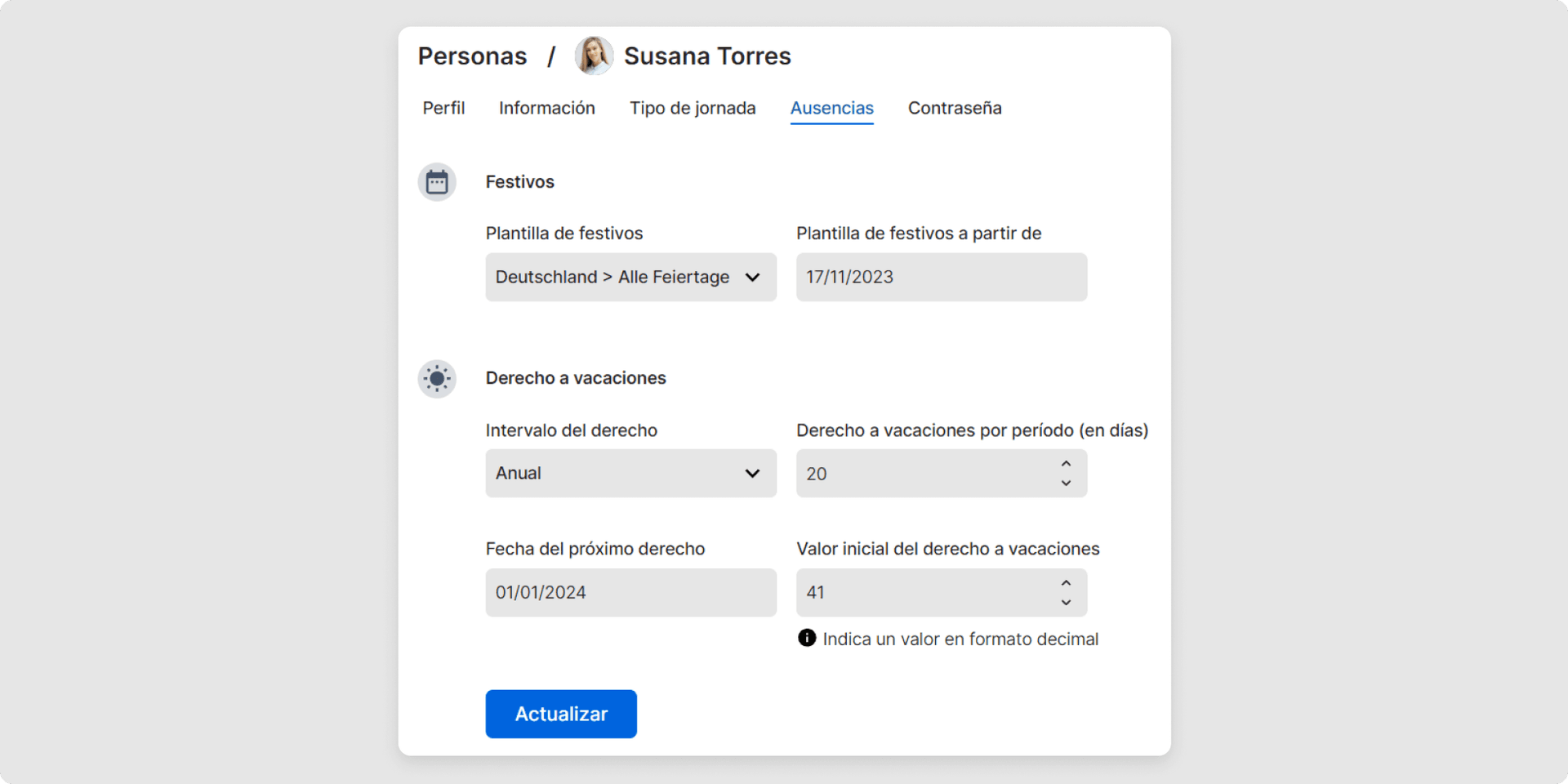Open the Contraseña tab
1568x784 pixels.
(x=954, y=108)
